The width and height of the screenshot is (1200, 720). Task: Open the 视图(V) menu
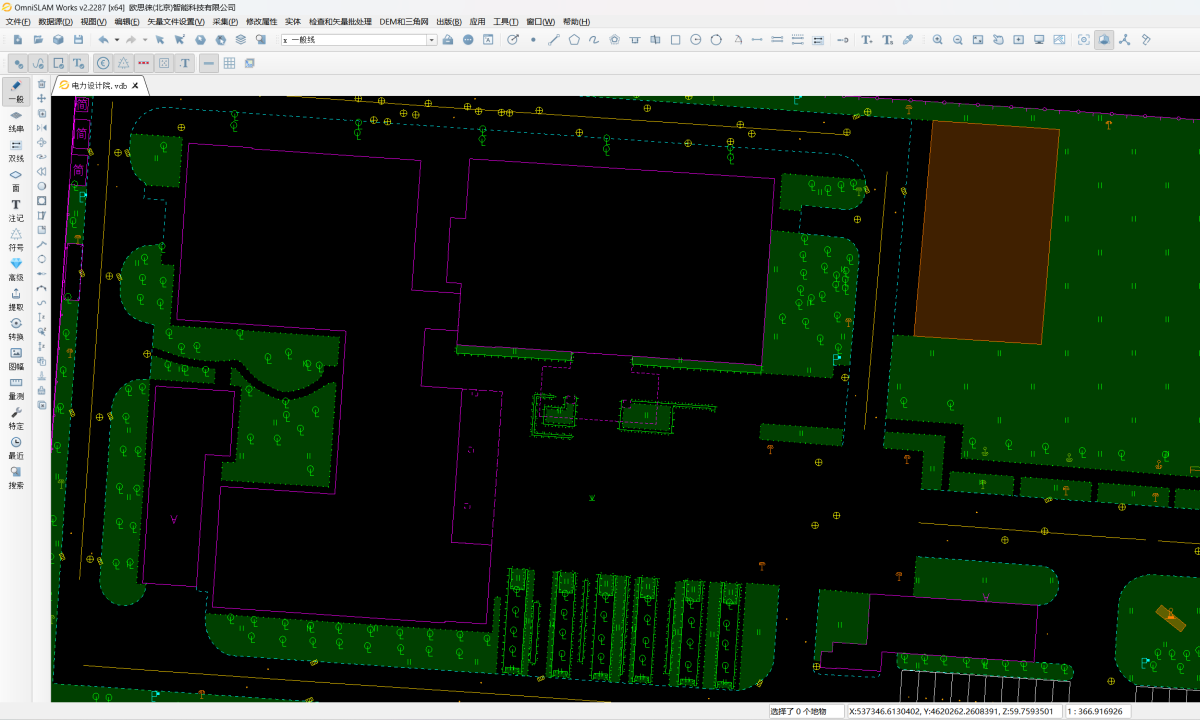(x=94, y=21)
